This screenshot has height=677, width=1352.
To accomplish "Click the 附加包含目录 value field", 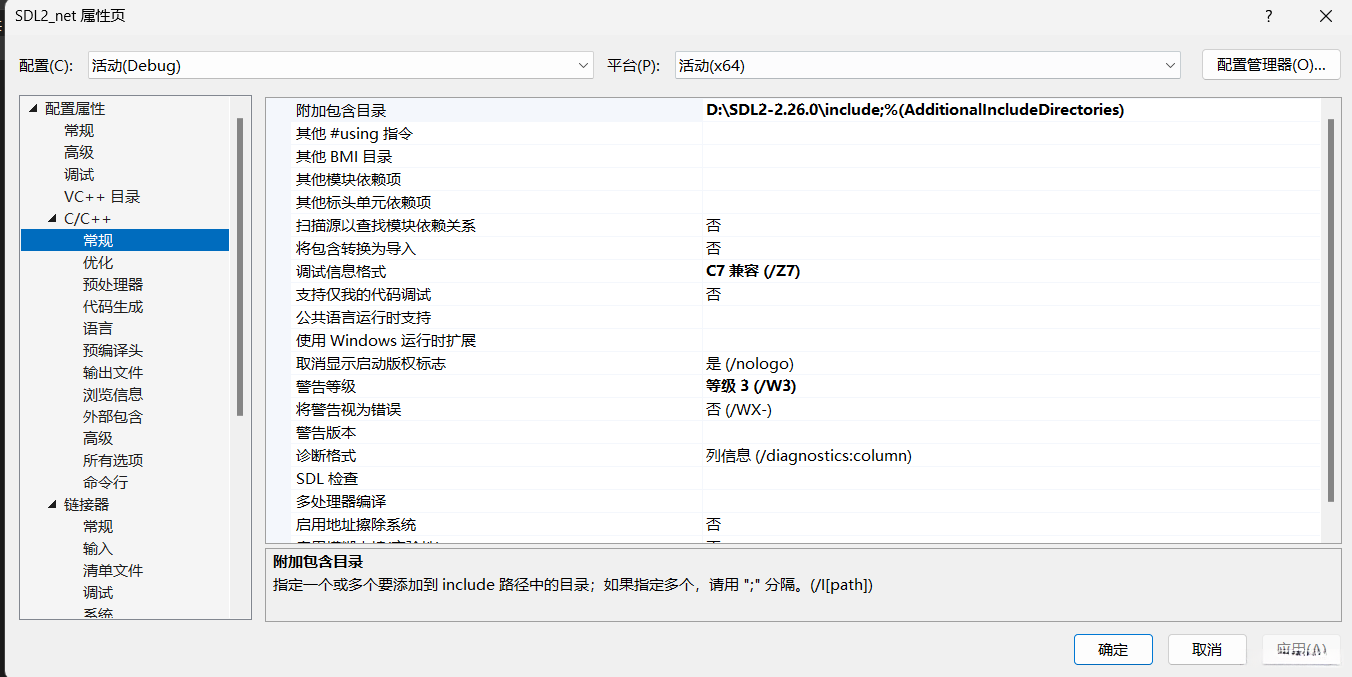I will point(1011,110).
